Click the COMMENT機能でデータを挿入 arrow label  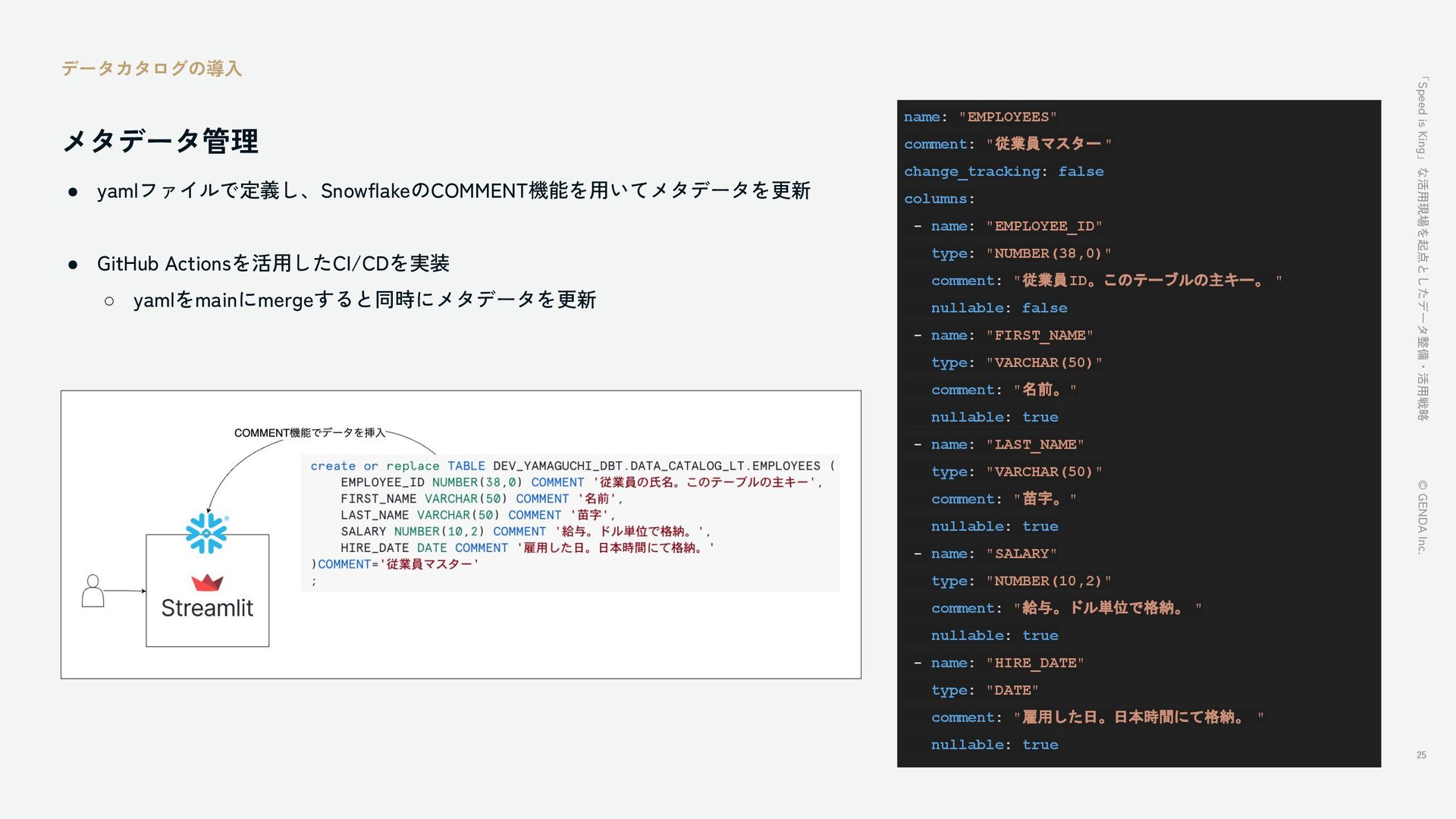point(309,432)
